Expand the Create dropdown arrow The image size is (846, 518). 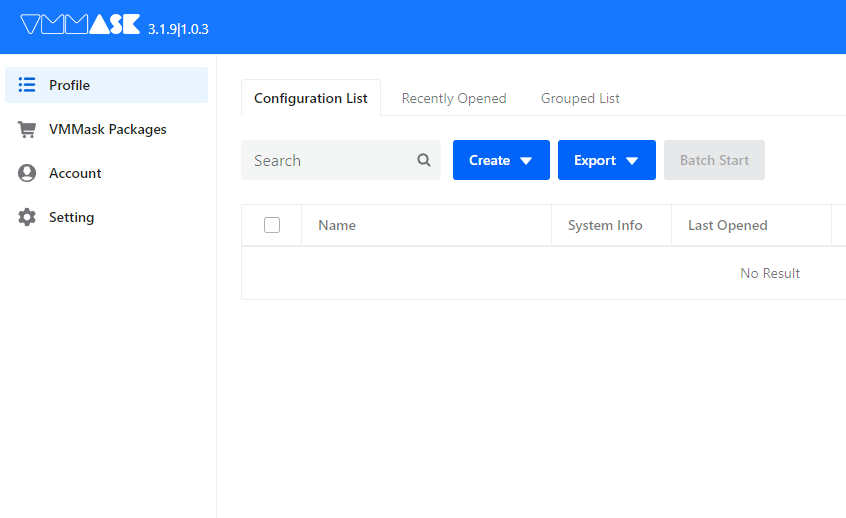(526, 161)
